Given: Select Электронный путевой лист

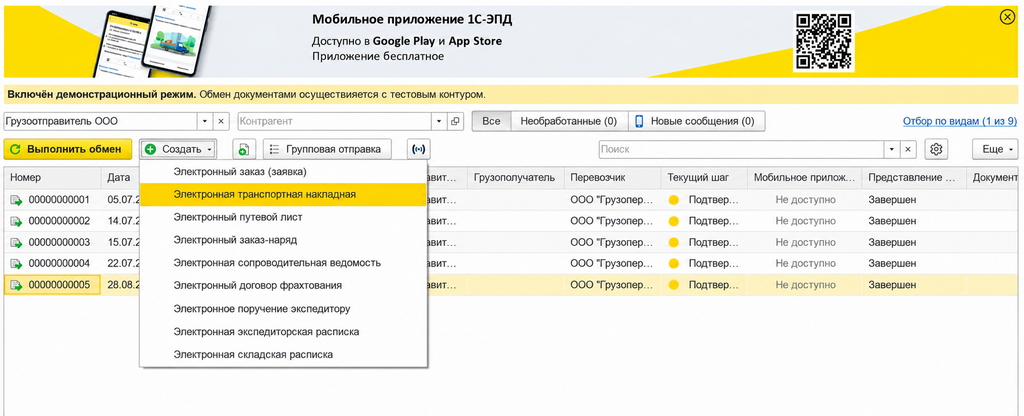Looking at the screenshot, I should pyautogui.click(x=283, y=217).
